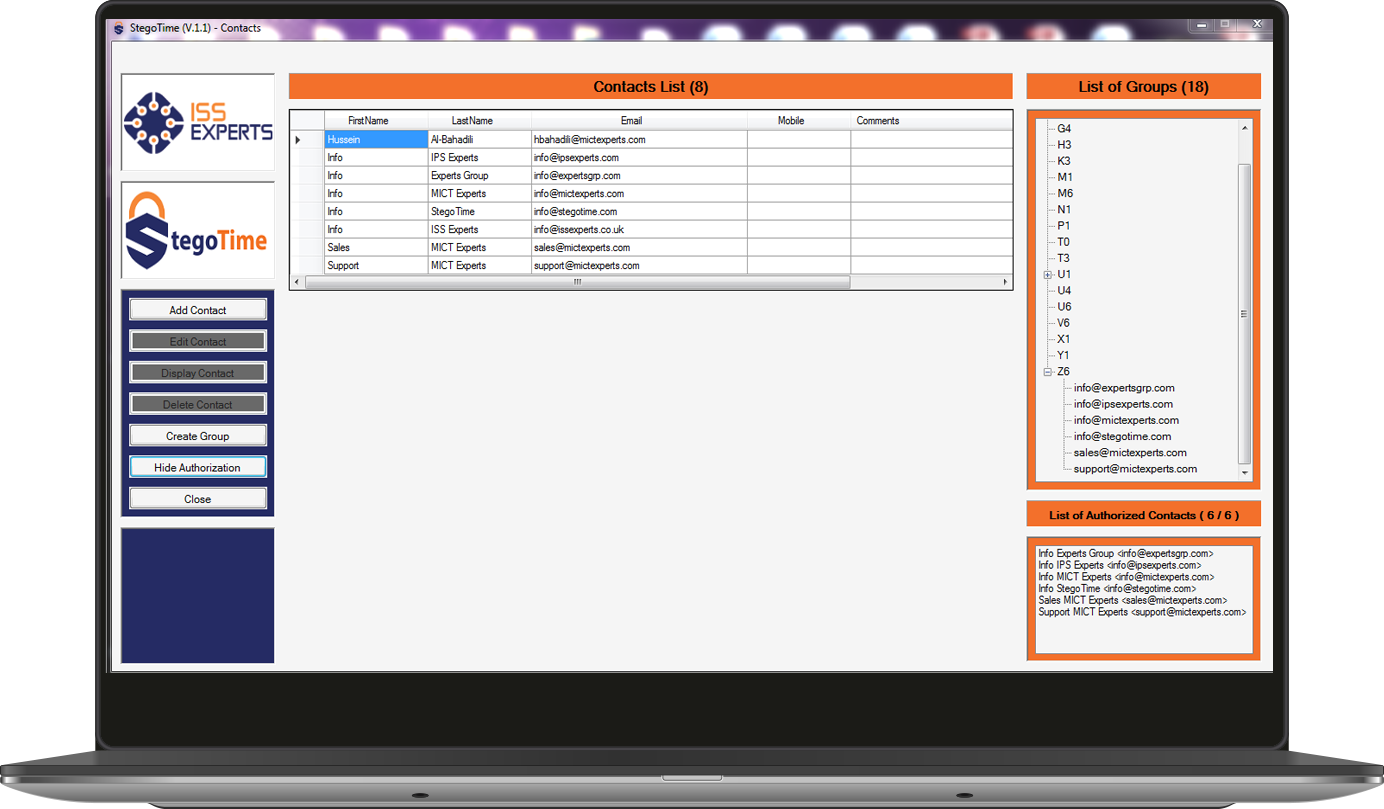1384x809 pixels.
Task: Select the hbahadili@mictexperts.com email cell
Action: click(x=590, y=140)
